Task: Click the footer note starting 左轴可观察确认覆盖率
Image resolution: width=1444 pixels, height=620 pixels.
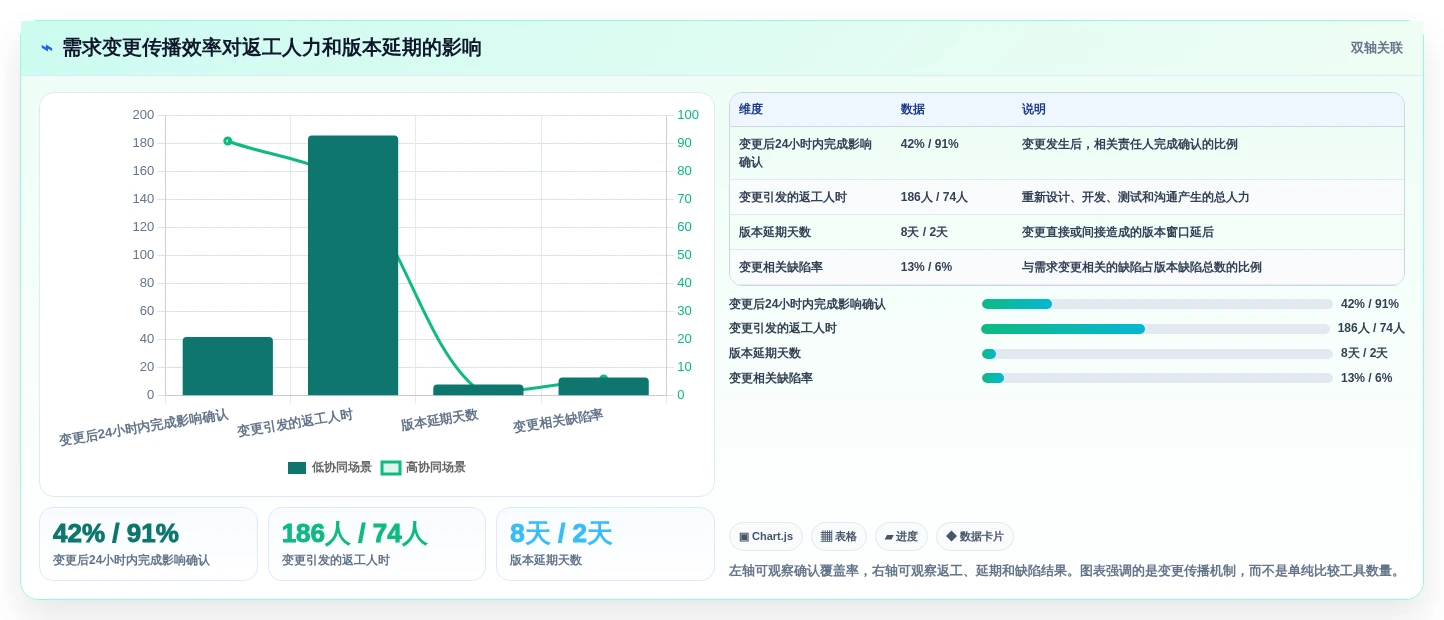Action: tap(1066, 571)
